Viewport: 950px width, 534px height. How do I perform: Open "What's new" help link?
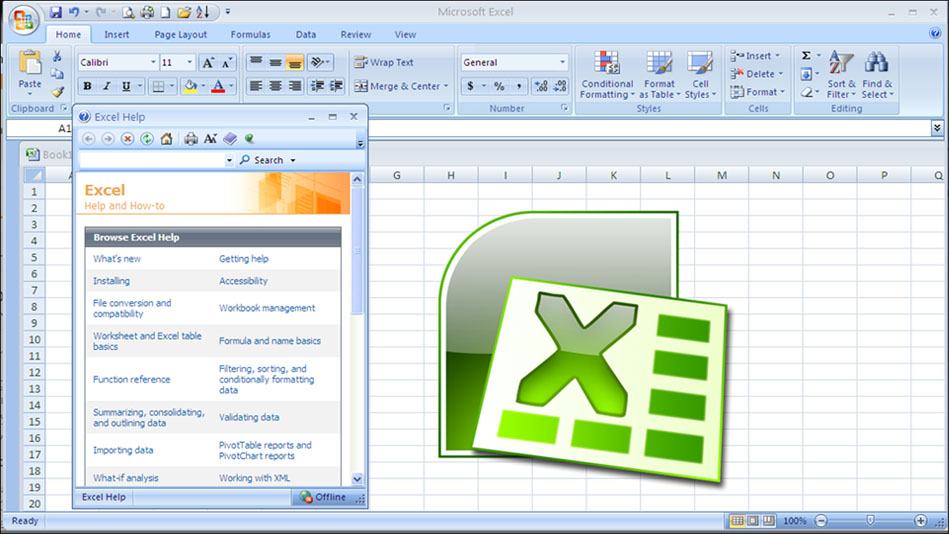[116, 259]
